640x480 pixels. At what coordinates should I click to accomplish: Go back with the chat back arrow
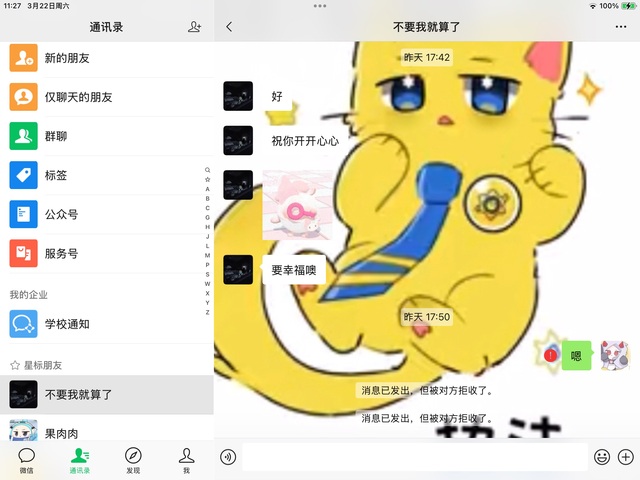[x=229, y=27]
